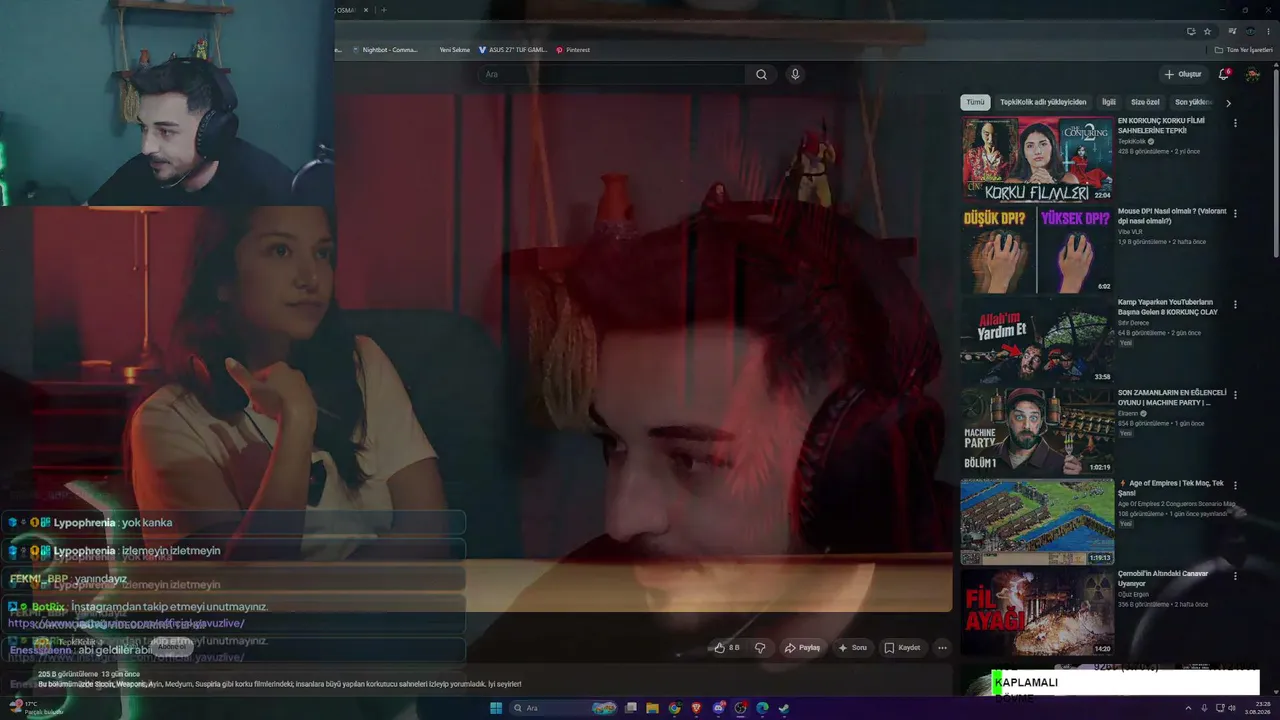Open Steam from the taskbar
This screenshot has height=720, width=1280.
[784, 708]
